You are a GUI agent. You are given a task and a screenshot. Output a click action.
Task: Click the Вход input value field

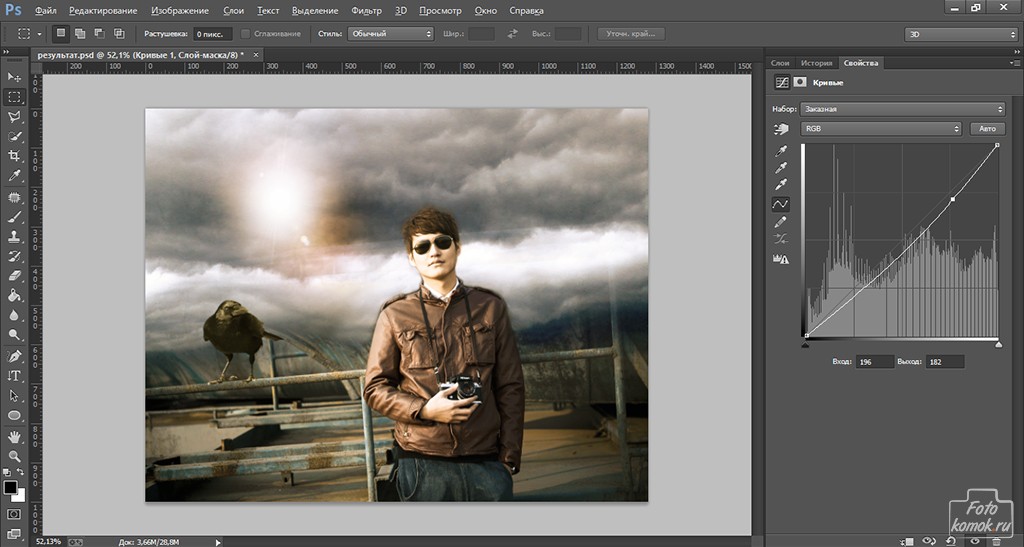874,361
